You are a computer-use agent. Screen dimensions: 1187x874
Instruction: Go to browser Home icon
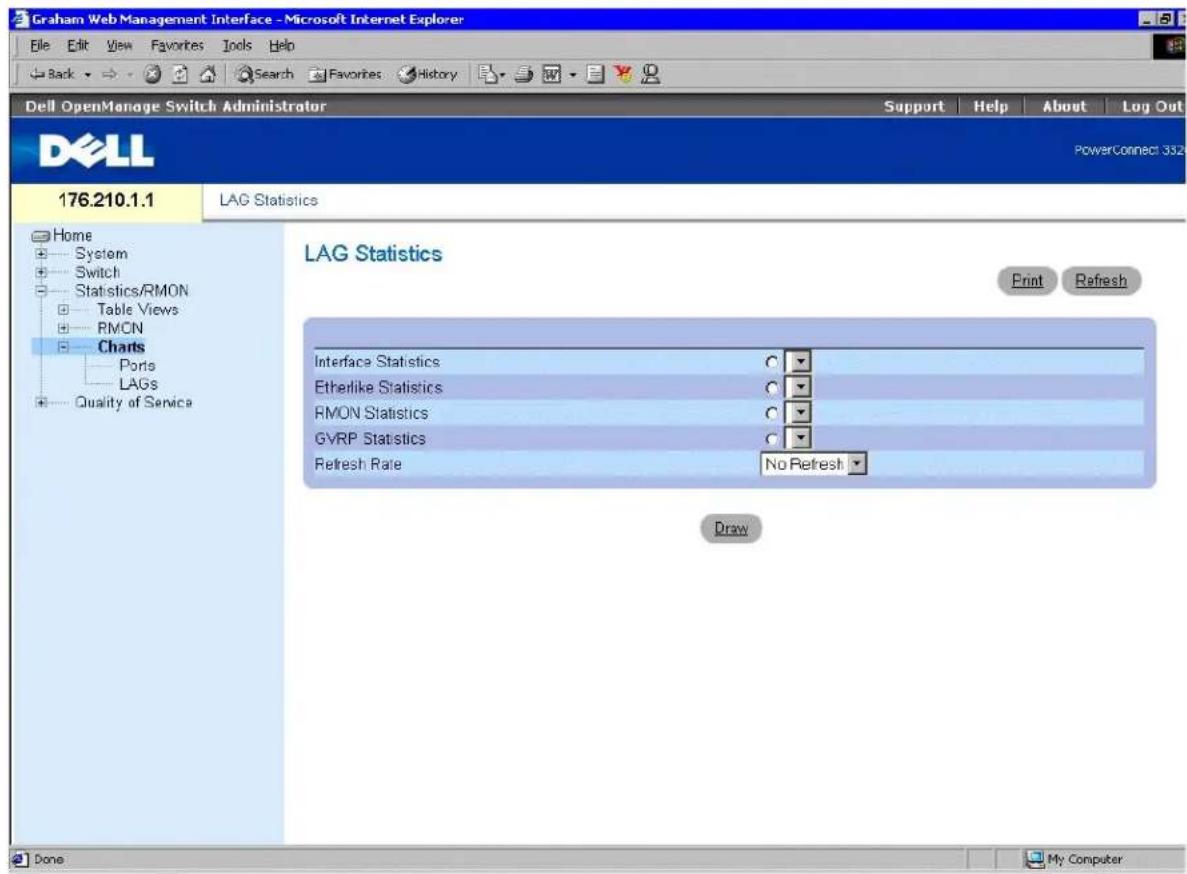tap(207, 74)
